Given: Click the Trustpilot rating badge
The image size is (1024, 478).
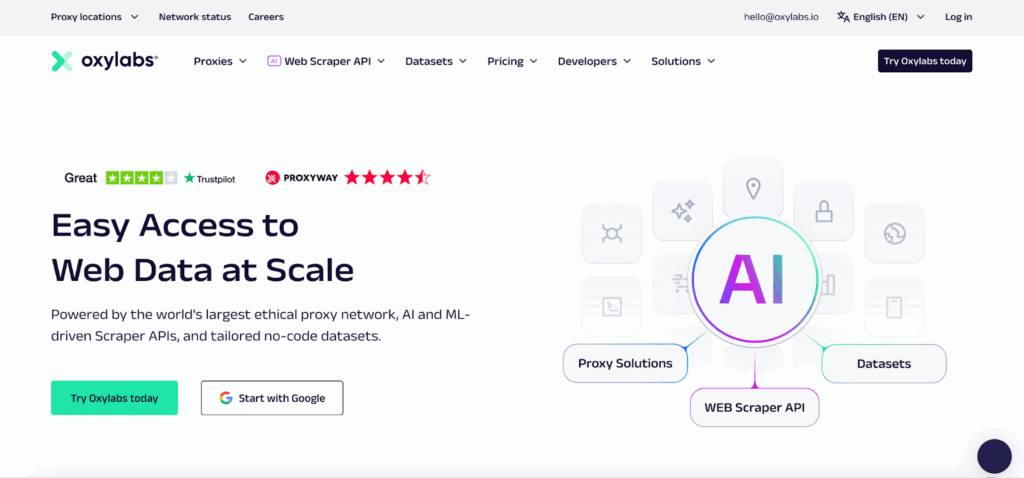Looking at the screenshot, I should coord(150,178).
